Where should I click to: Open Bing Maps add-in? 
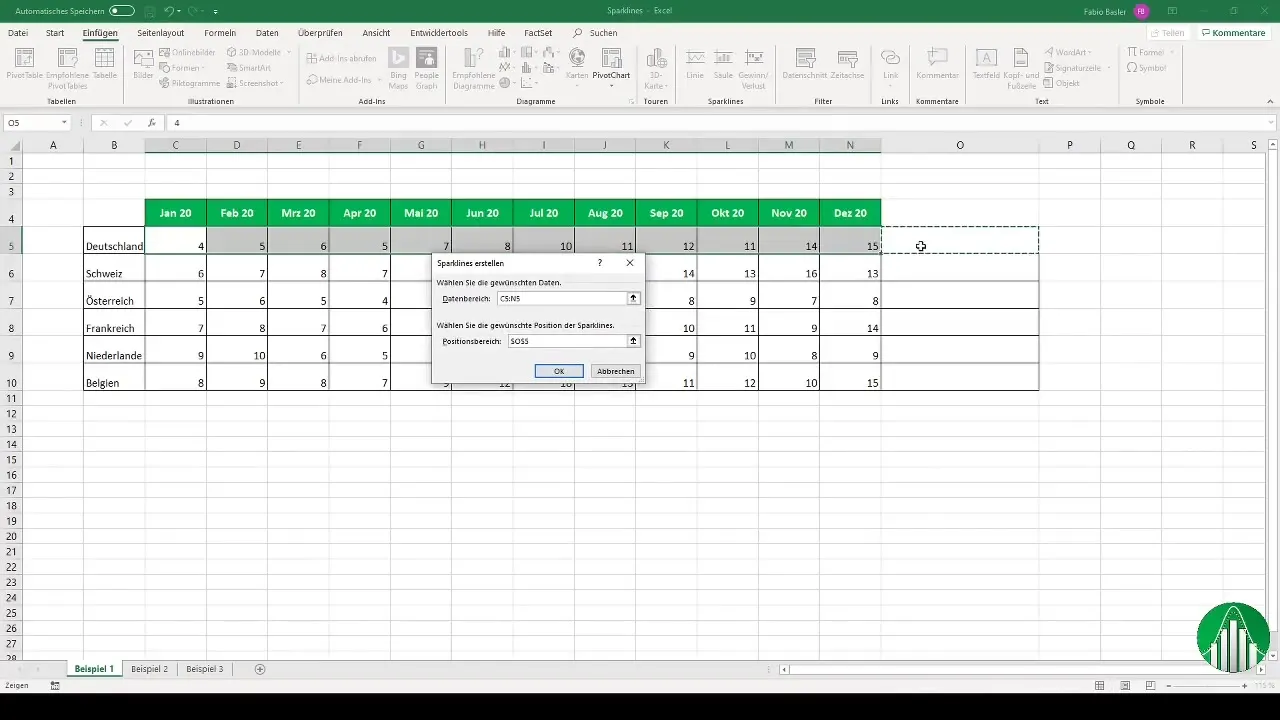pyautogui.click(x=398, y=67)
